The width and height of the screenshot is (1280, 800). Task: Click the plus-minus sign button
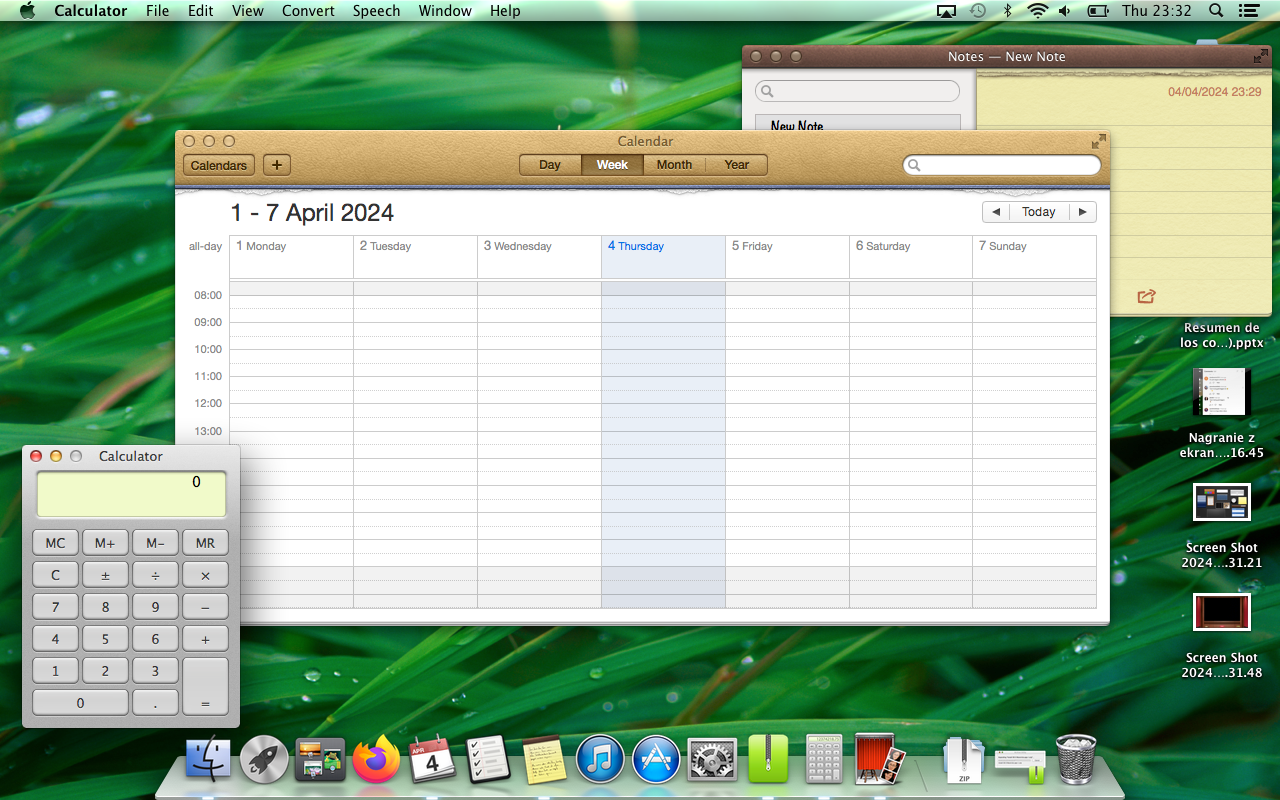[105, 575]
